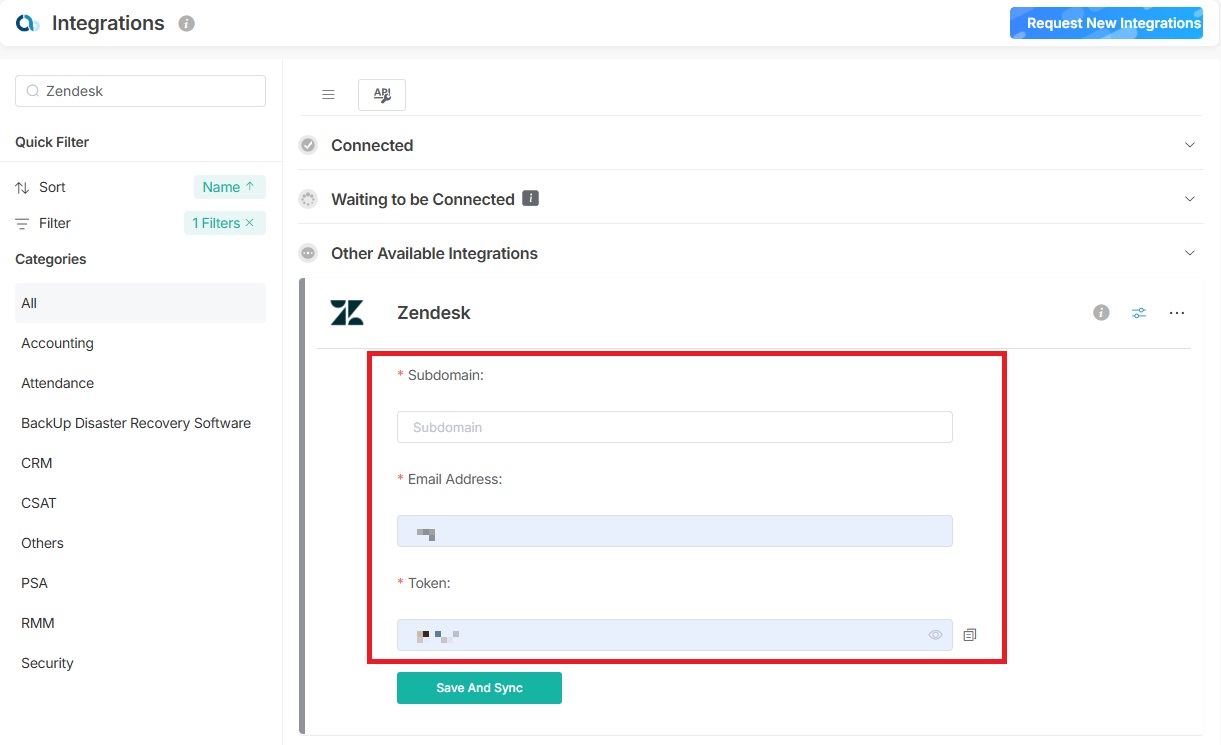Collapse Other Available Integrations section
1221x745 pixels.
click(x=1190, y=253)
